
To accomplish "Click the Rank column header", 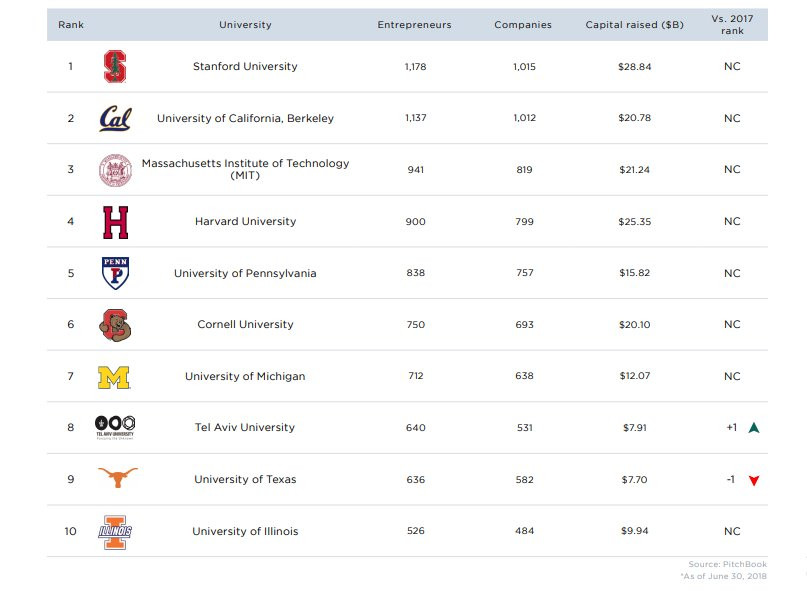I will (x=71, y=25).
